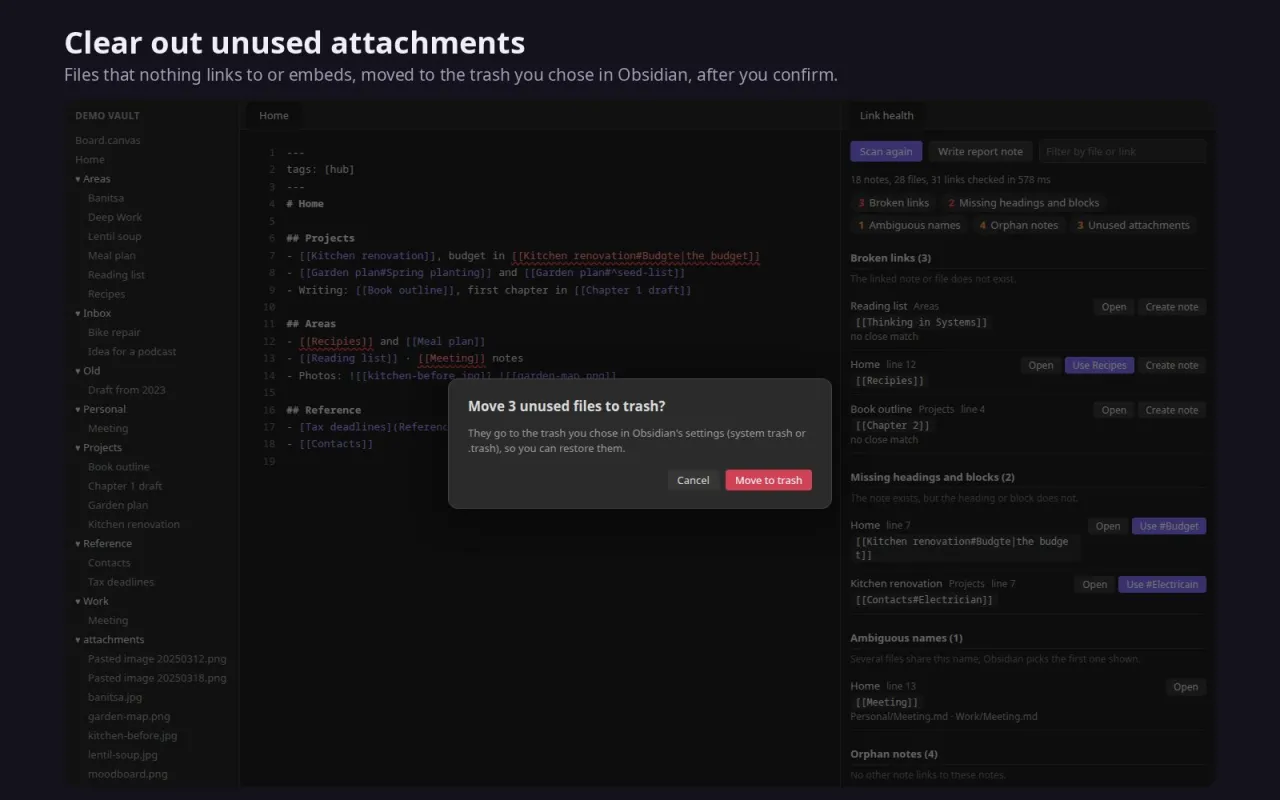
Task: Apply the Use #Budget fix
Action: (1169, 526)
